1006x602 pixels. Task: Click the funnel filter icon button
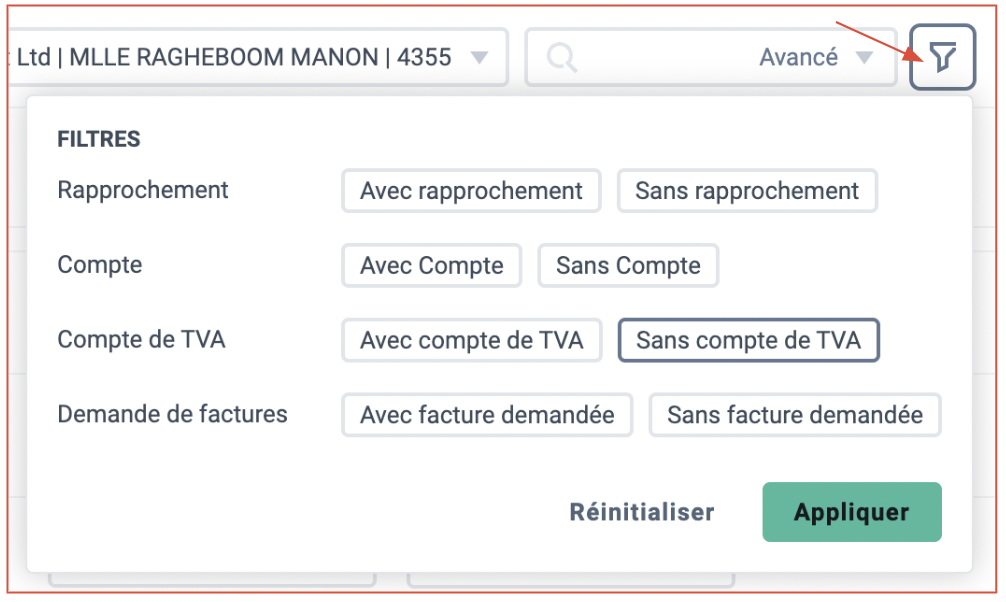click(942, 56)
